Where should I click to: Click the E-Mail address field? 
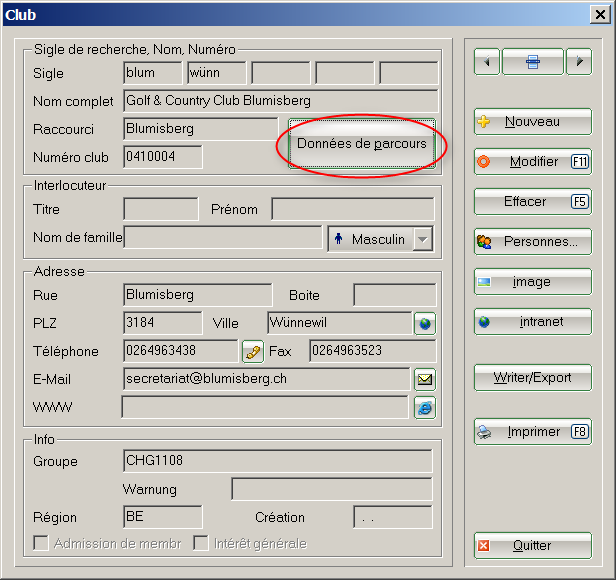[x=267, y=379]
